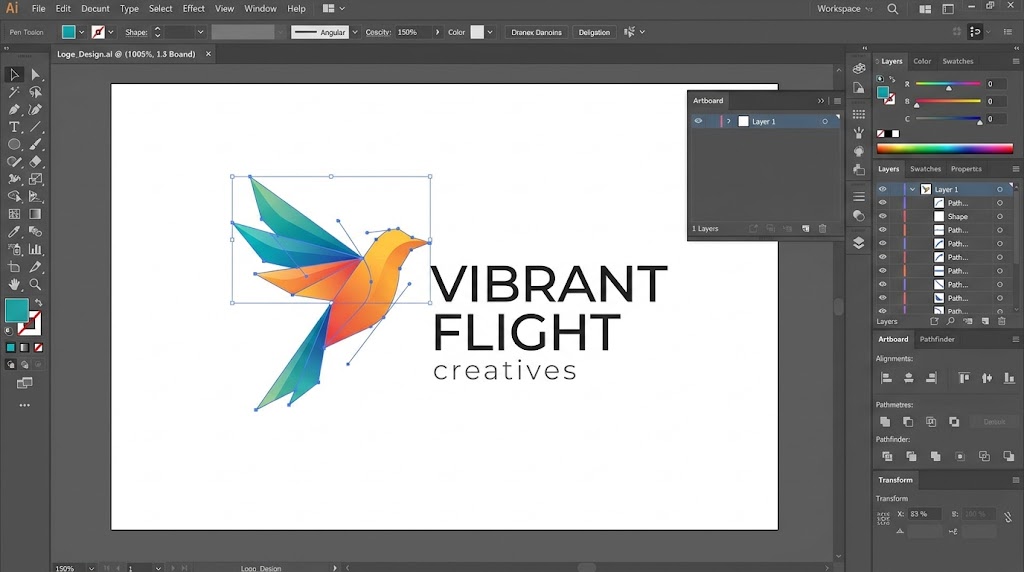Viewport: 1024px width, 572px height.
Task: Open stroke color dropdown in control bar
Action: click(110, 32)
